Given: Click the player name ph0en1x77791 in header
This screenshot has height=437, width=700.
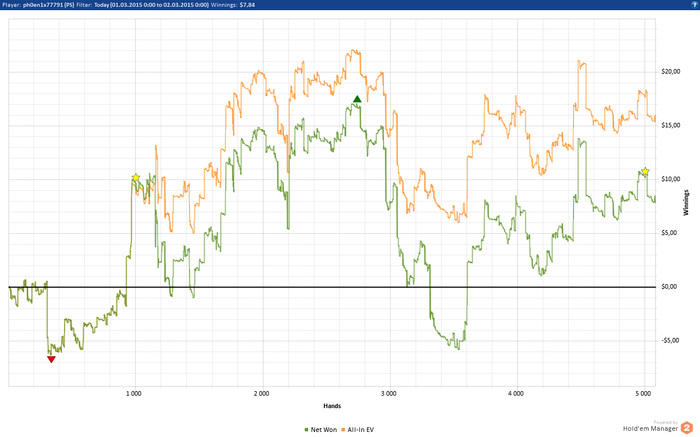Looking at the screenshot, I should point(44,5).
